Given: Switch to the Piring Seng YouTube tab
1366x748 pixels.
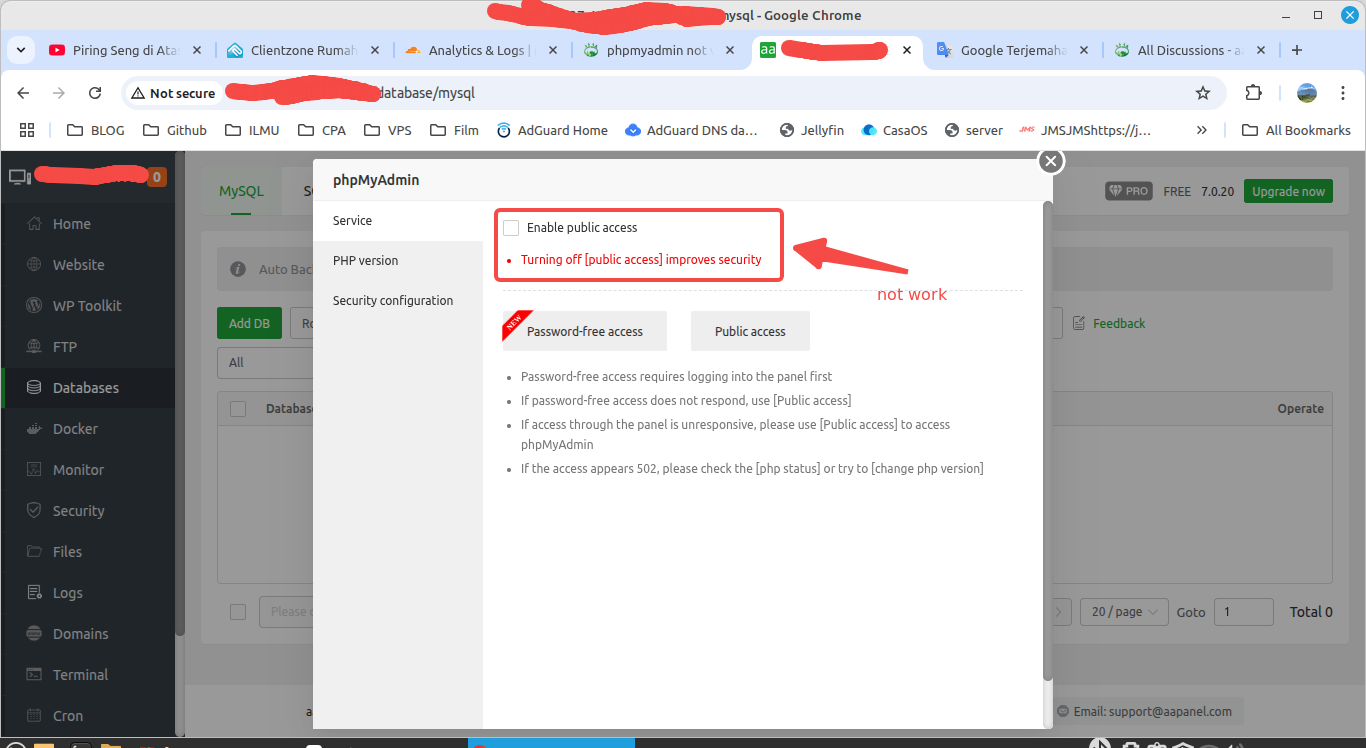Looking at the screenshot, I should tap(125, 50).
